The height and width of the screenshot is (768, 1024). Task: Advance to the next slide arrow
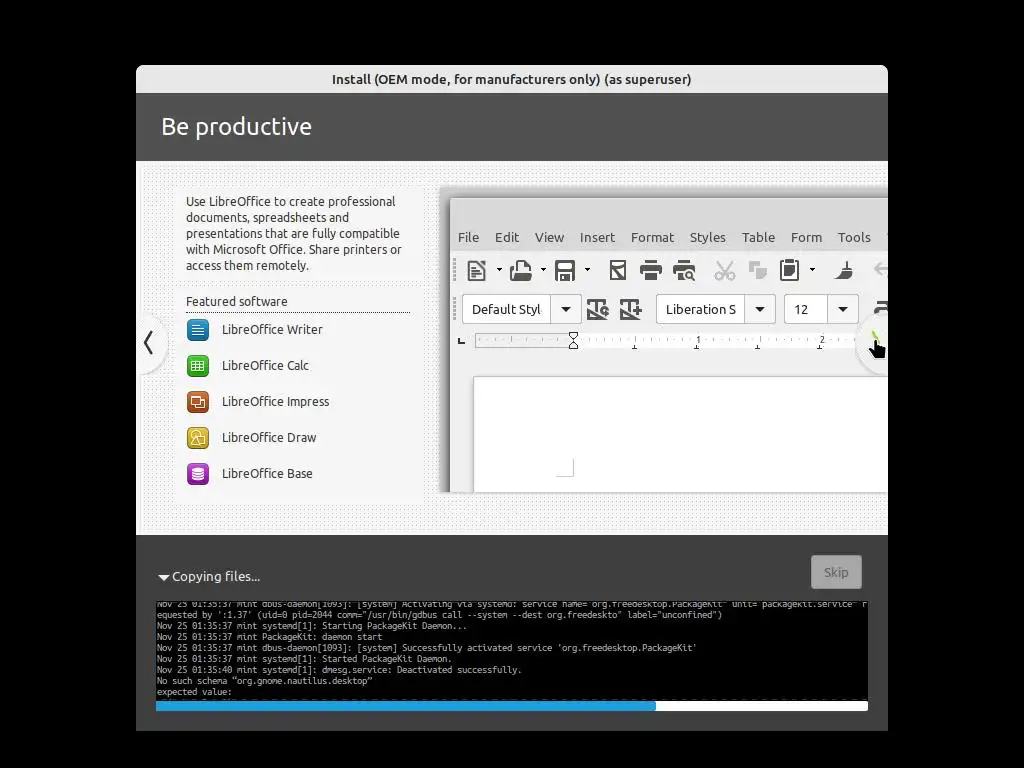coord(874,342)
